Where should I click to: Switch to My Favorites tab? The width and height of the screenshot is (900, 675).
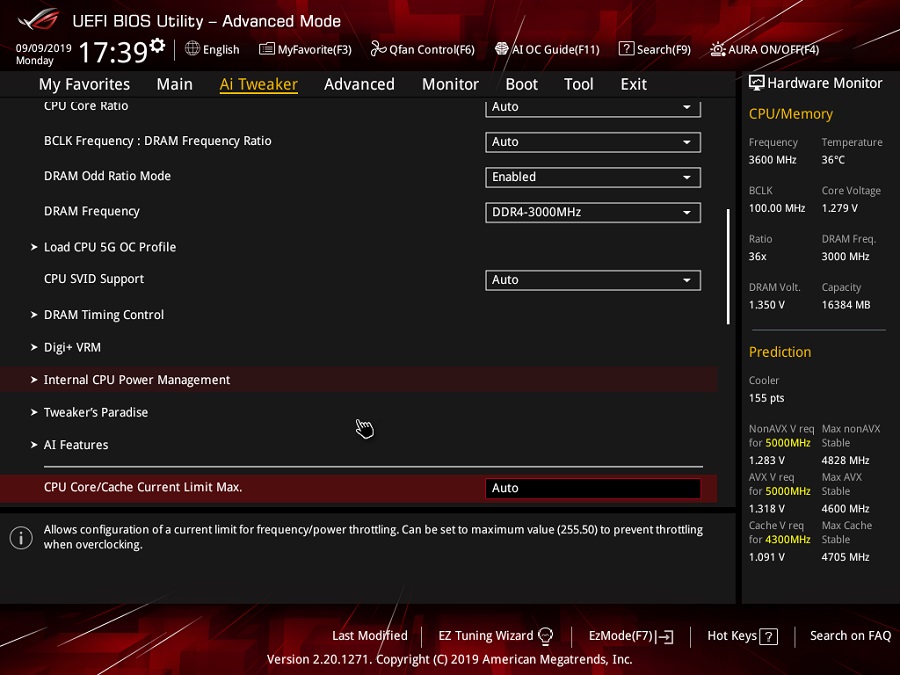click(x=84, y=84)
